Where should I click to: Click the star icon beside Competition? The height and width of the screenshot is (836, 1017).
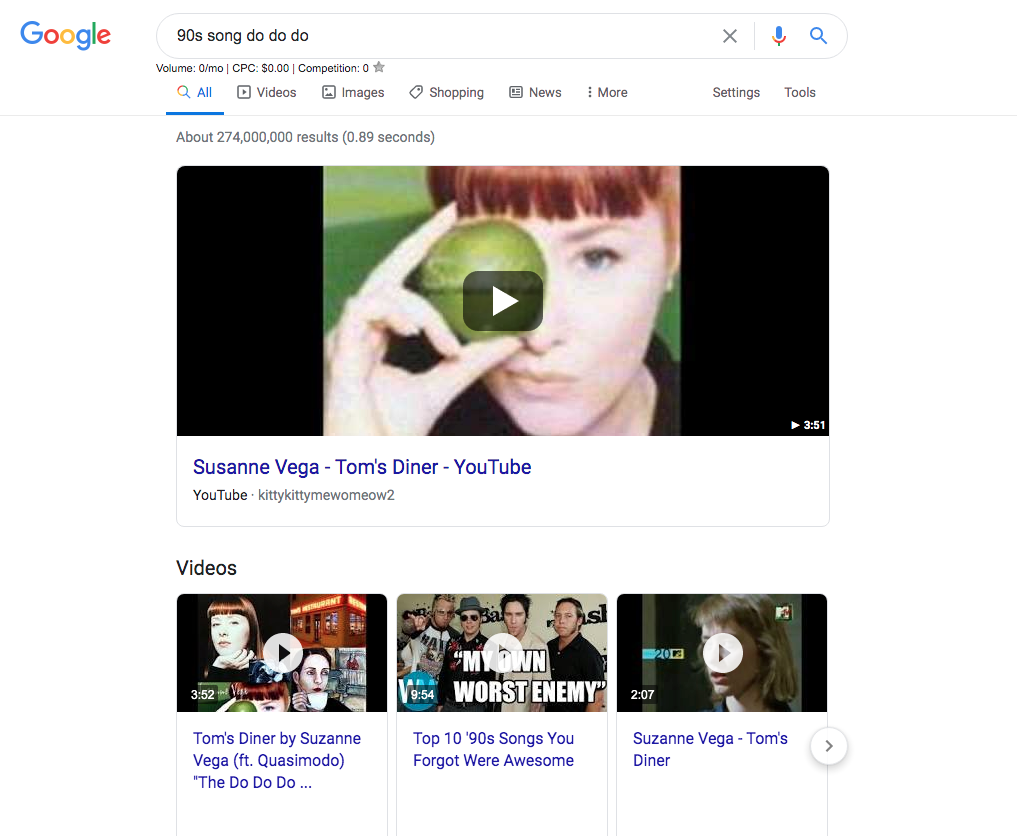tap(379, 68)
